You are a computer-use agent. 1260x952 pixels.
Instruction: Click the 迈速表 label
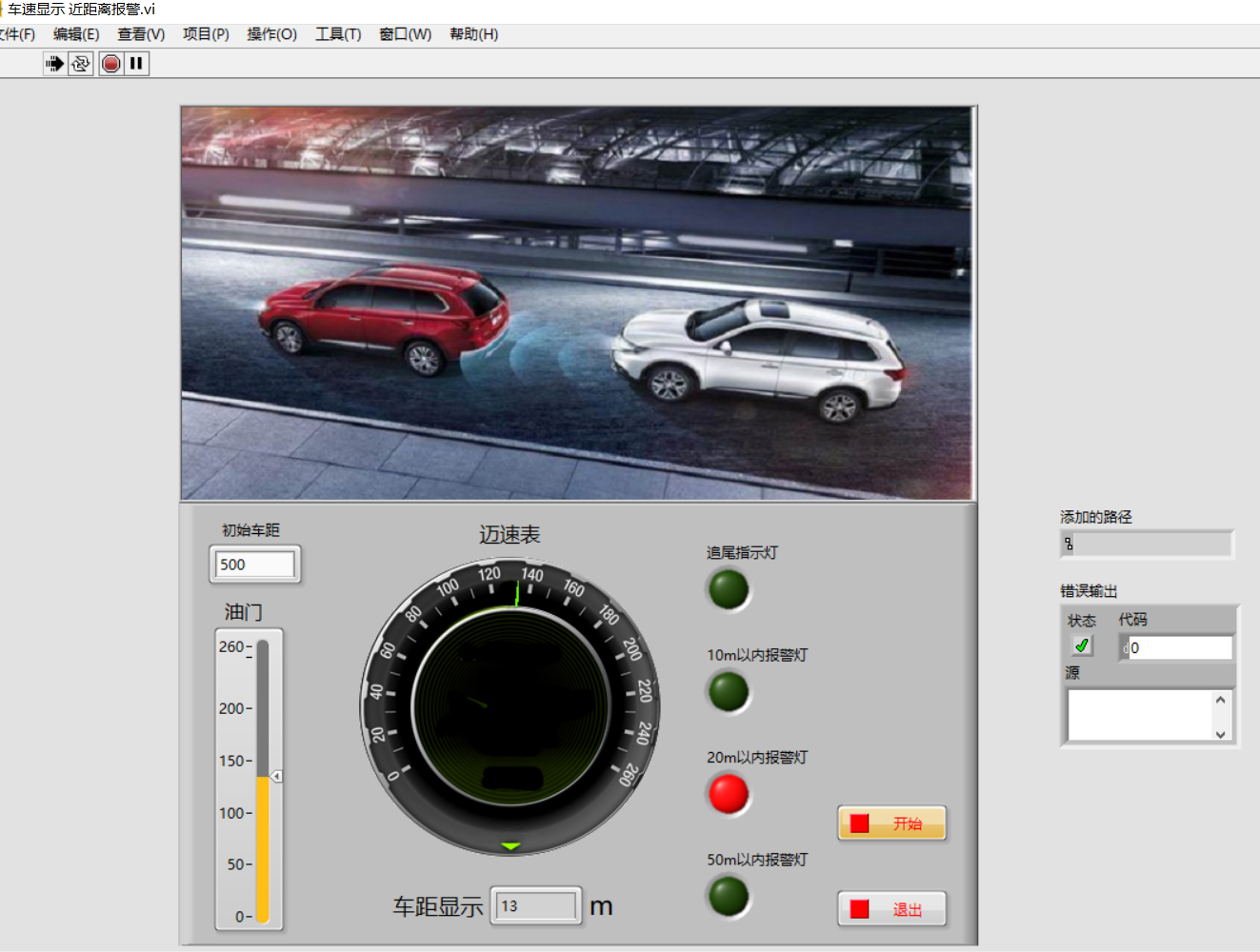510,535
